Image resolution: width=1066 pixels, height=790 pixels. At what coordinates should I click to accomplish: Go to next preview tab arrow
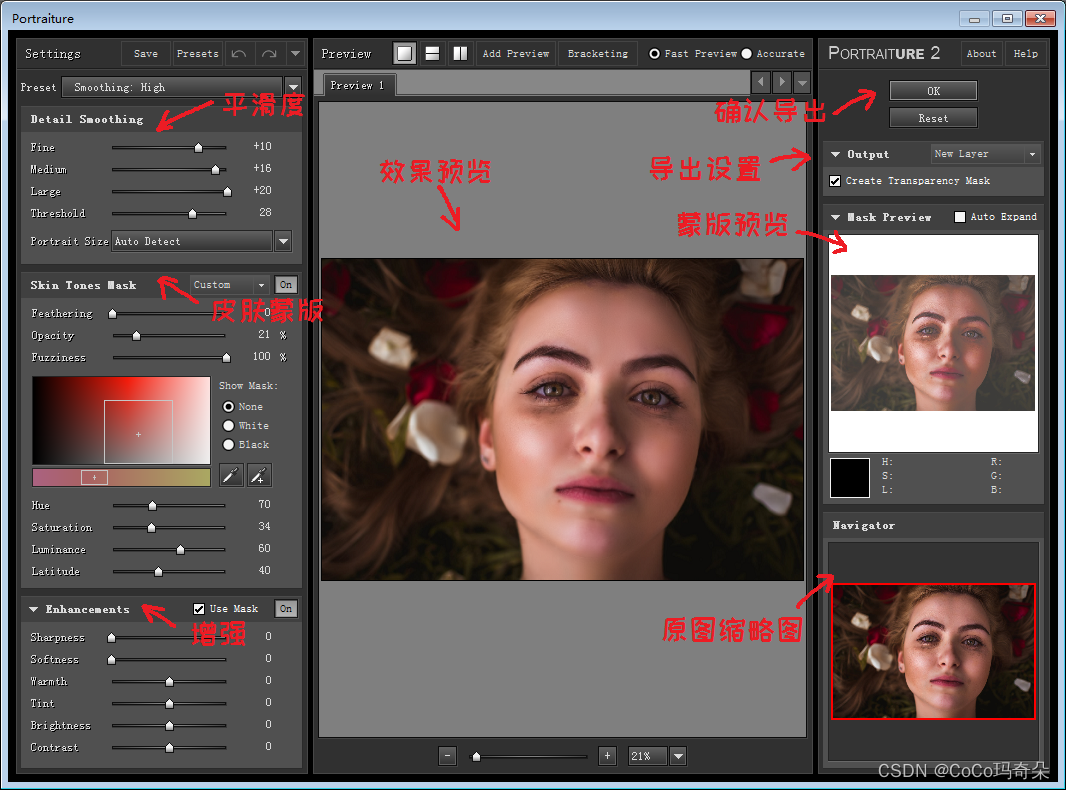(x=782, y=82)
